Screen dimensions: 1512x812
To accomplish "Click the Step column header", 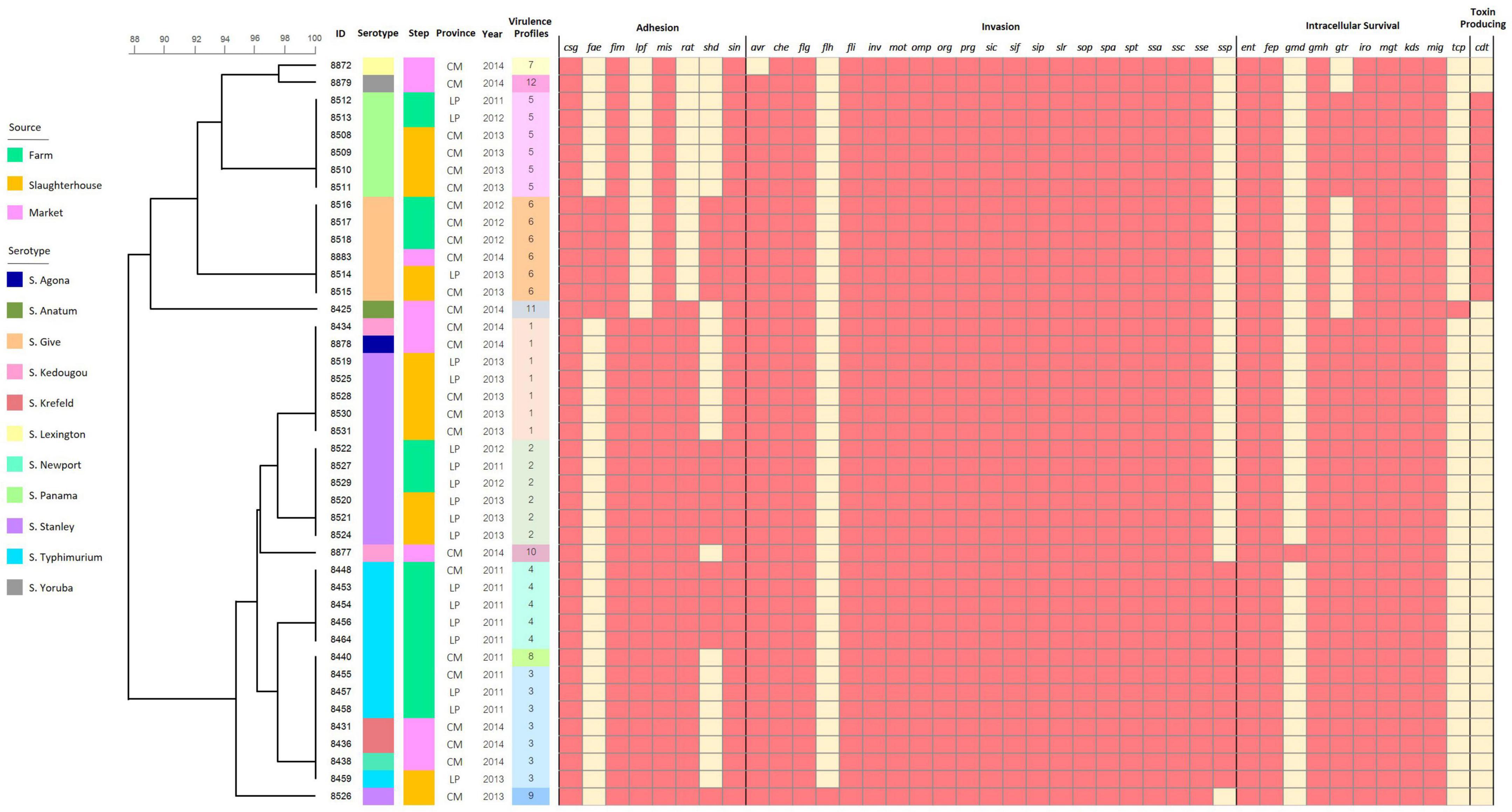I will [x=419, y=33].
